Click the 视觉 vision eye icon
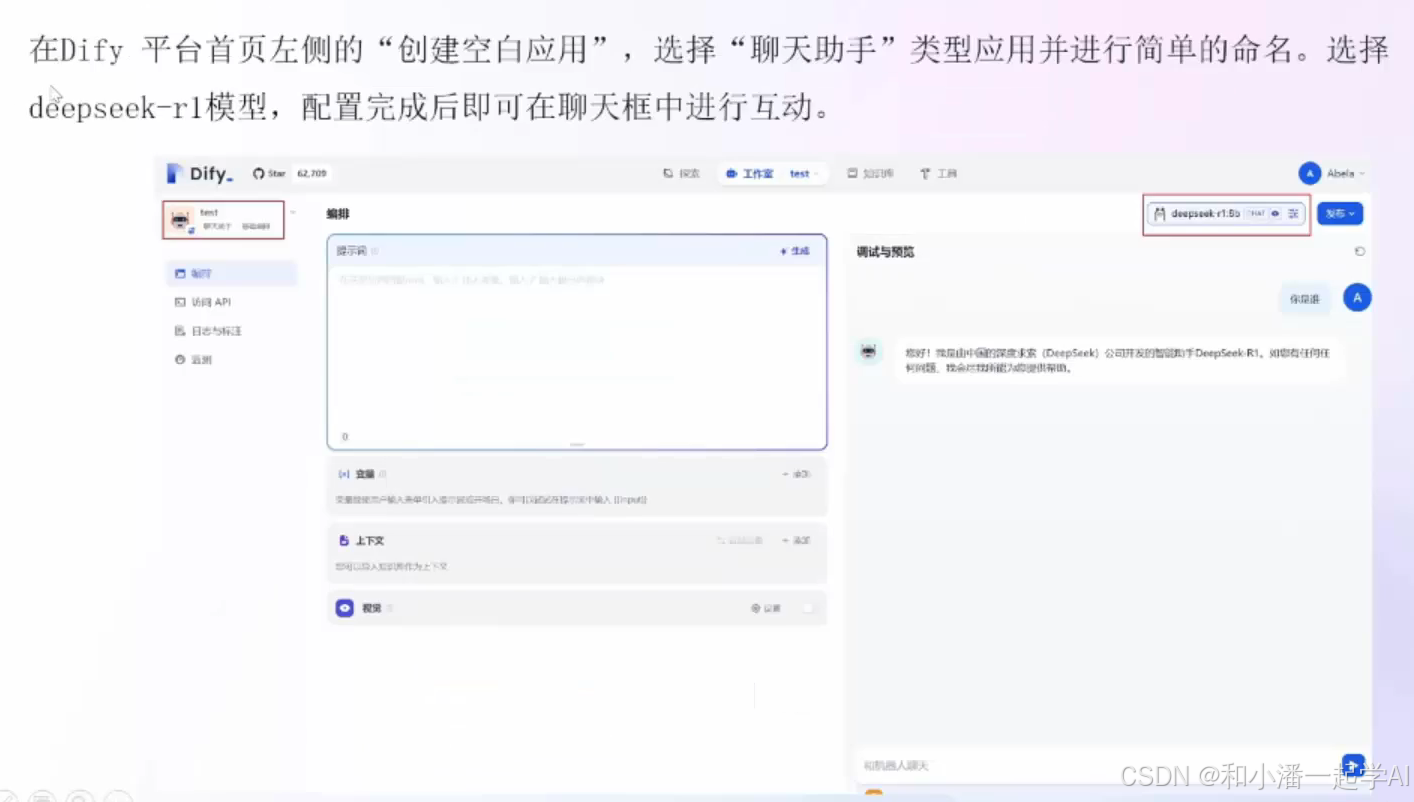This screenshot has width=1414, height=802. pos(345,608)
